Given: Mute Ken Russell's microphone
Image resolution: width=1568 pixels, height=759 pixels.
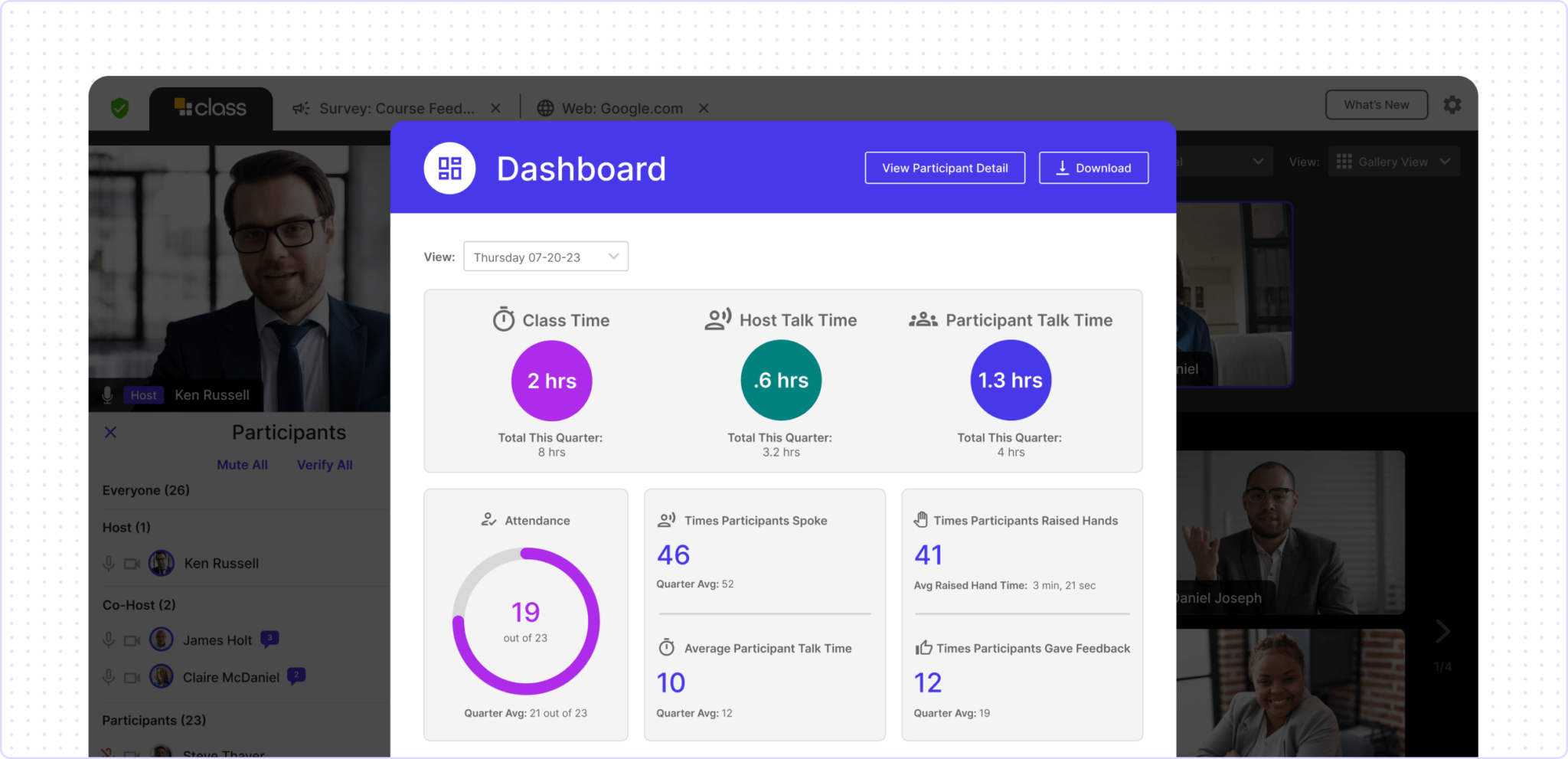Looking at the screenshot, I should click(108, 563).
